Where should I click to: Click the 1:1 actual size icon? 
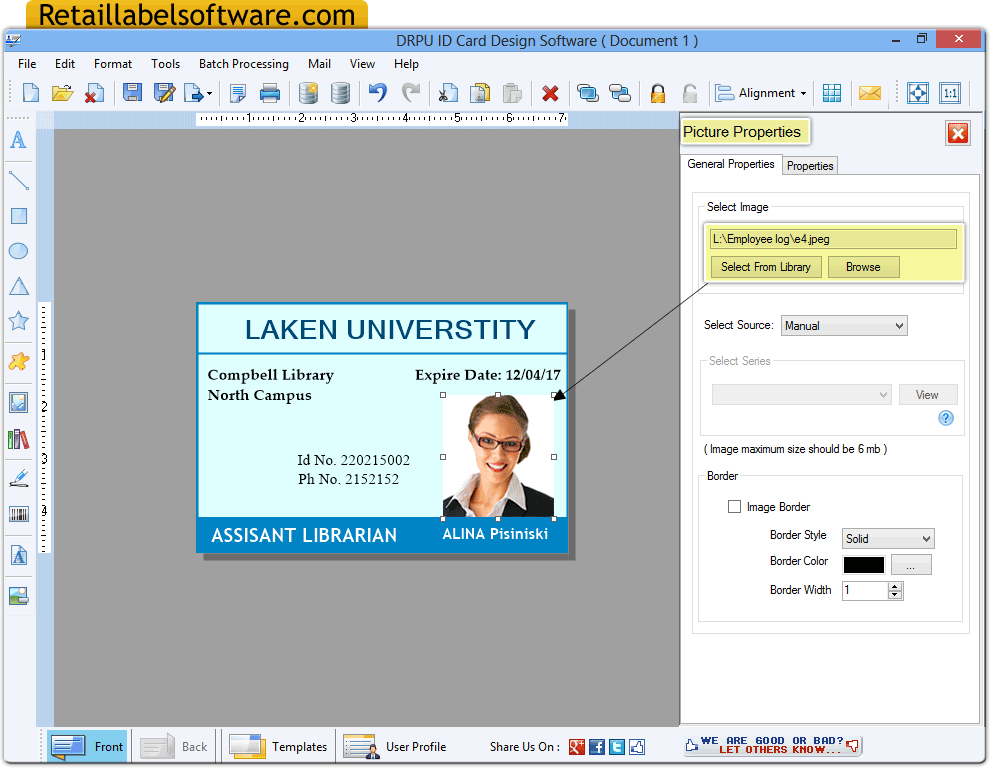click(x=950, y=93)
